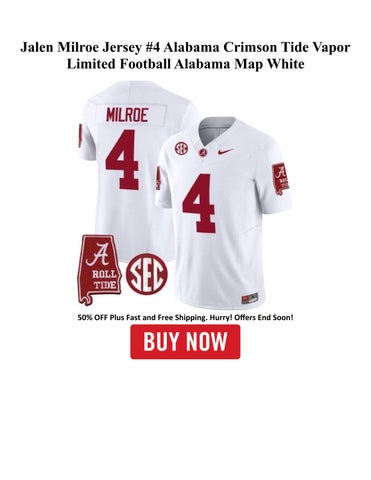Screen dimensions: 371x480
Task: Click the 50% OFF free shipping text
Action: [x=185, y=317]
